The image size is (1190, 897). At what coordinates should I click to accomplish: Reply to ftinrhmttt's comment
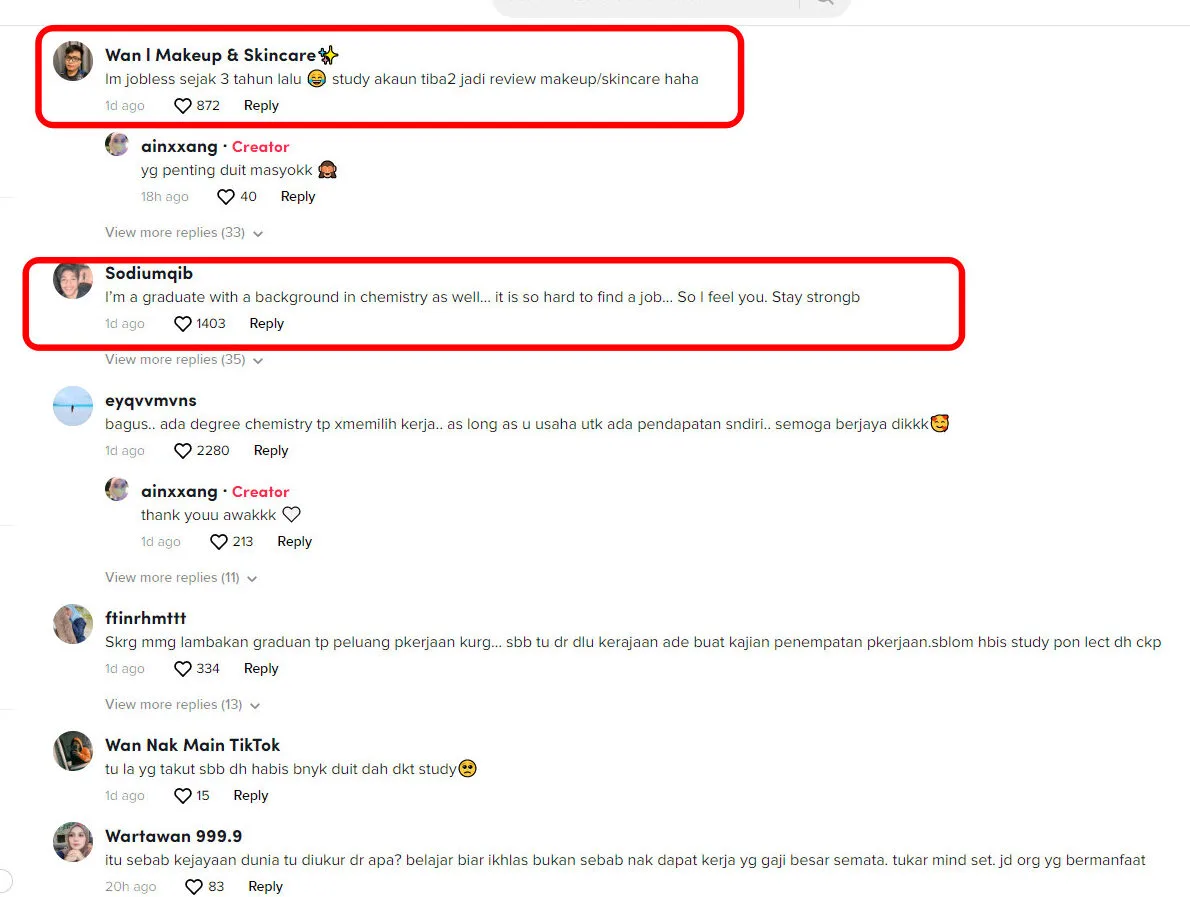click(261, 668)
